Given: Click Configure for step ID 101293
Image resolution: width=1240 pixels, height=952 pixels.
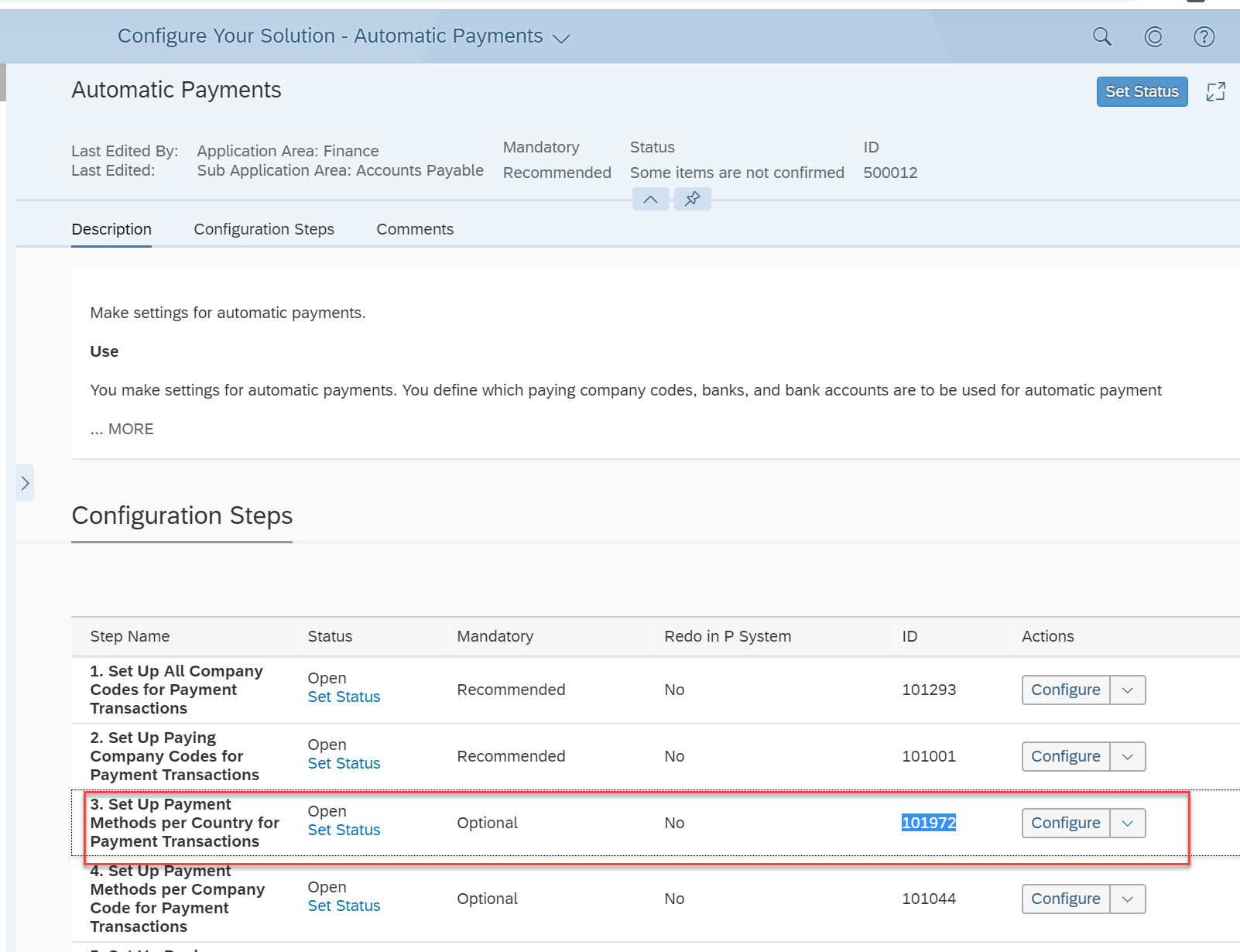Looking at the screenshot, I should (1065, 690).
